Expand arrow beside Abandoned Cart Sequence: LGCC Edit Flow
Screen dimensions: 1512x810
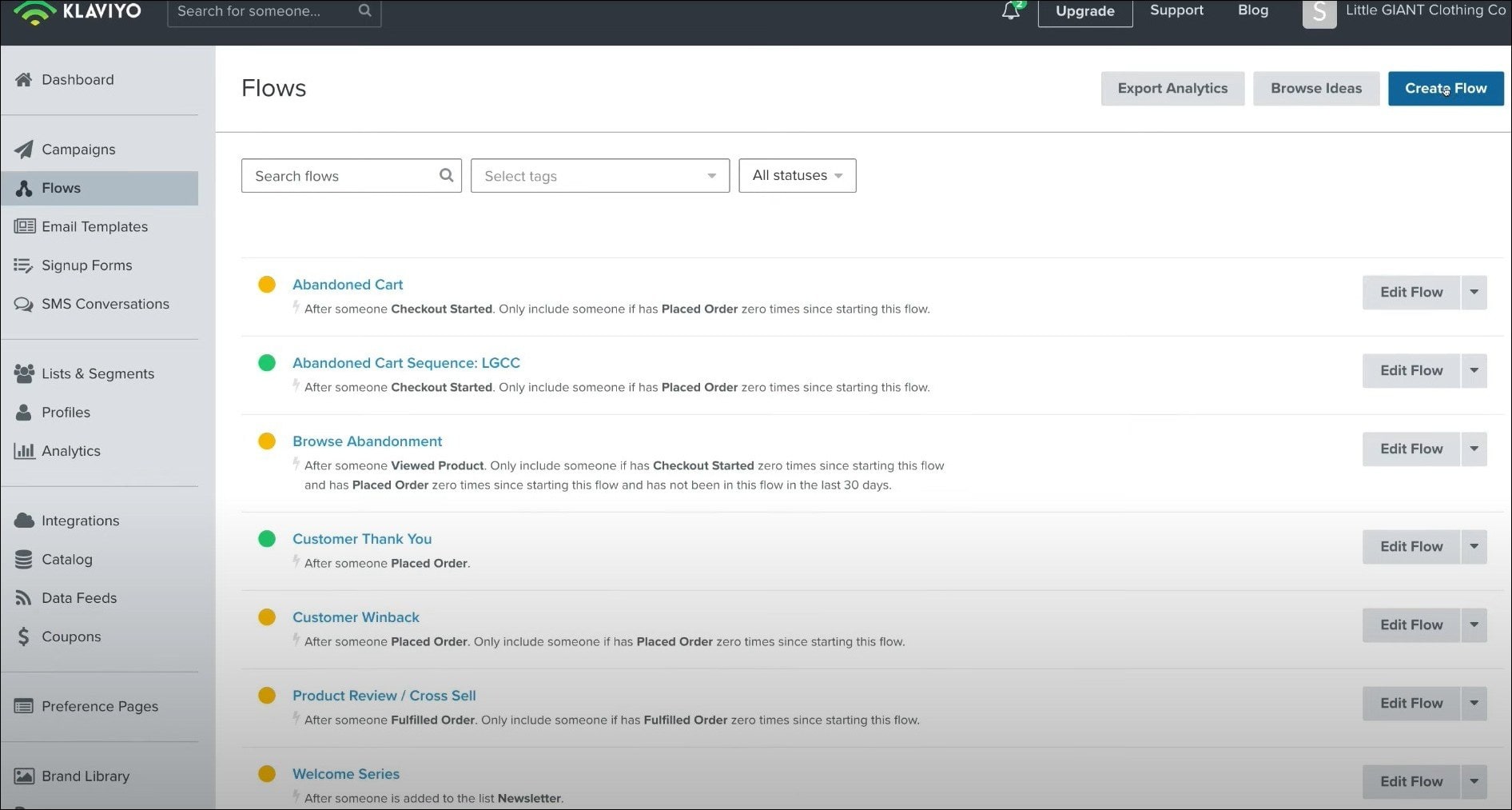(1474, 371)
